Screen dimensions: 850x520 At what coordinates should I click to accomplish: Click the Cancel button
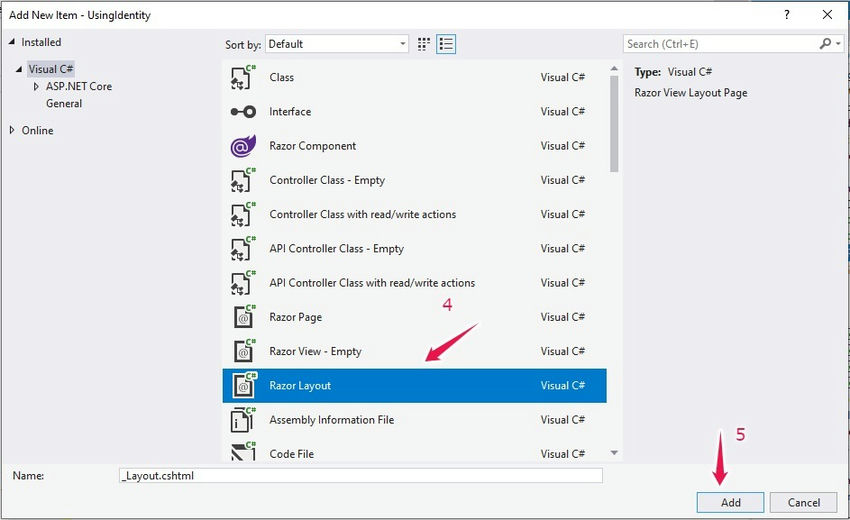click(803, 502)
